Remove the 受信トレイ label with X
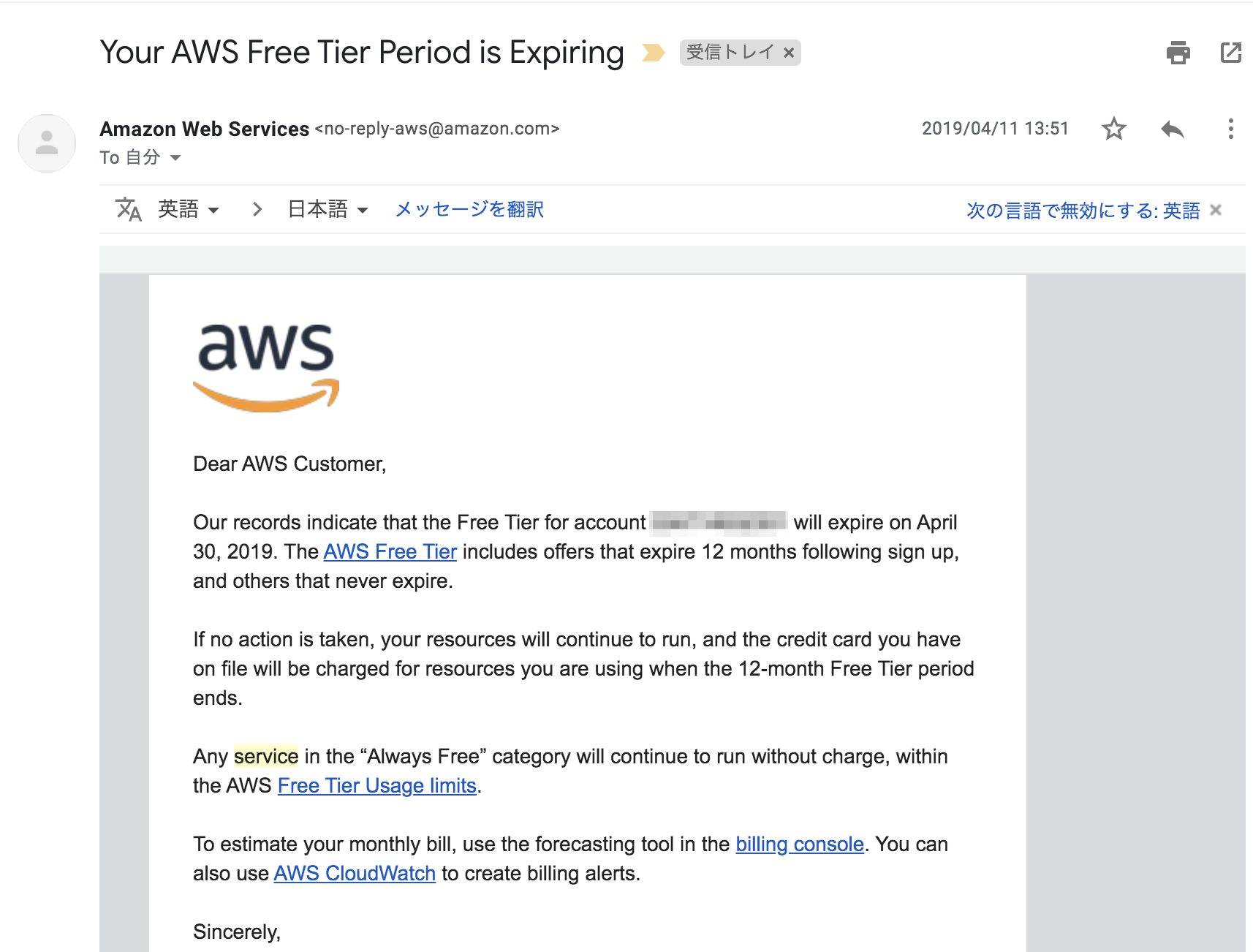 (x=789, y=53)
